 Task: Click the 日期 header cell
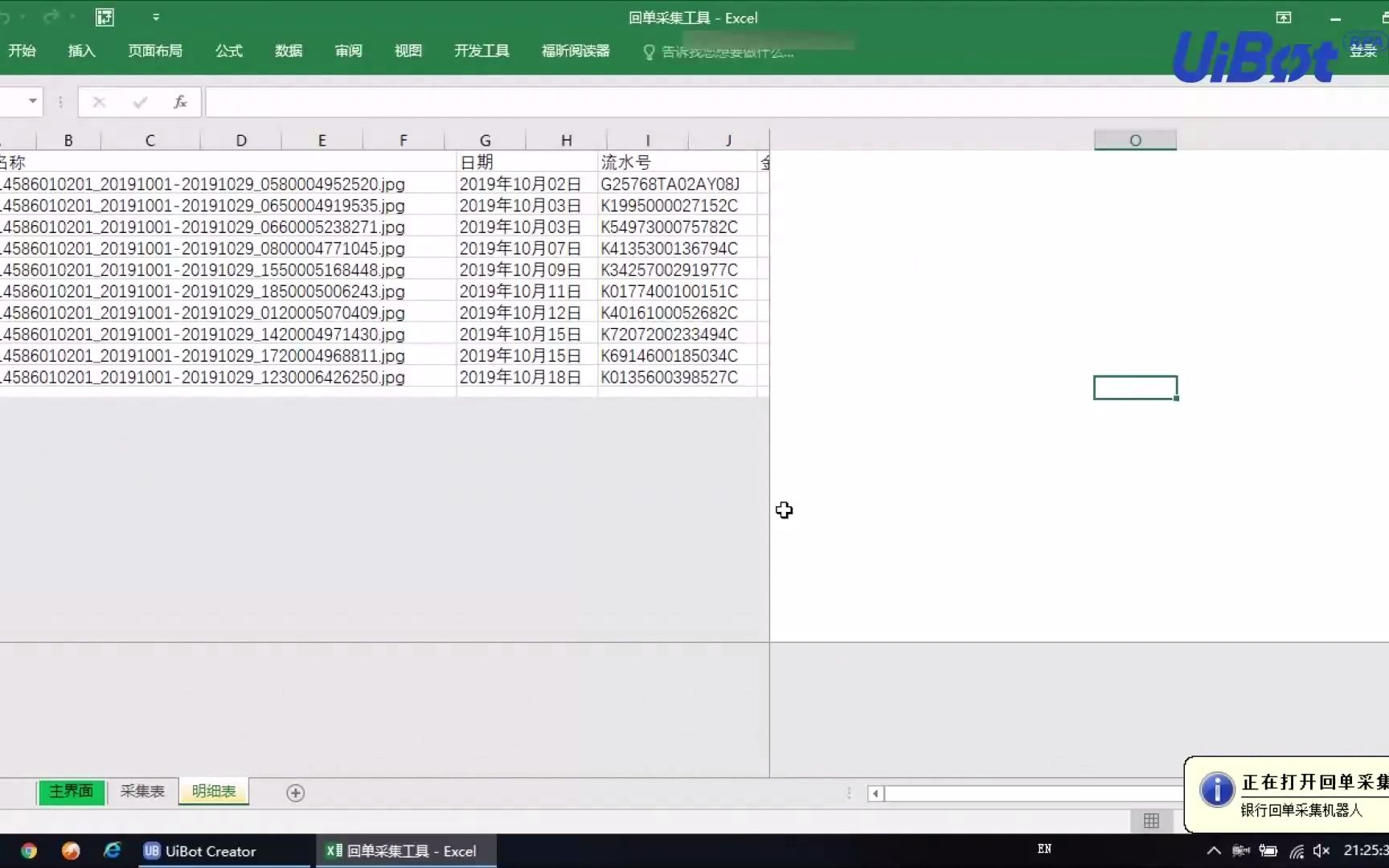click(527, 162)
